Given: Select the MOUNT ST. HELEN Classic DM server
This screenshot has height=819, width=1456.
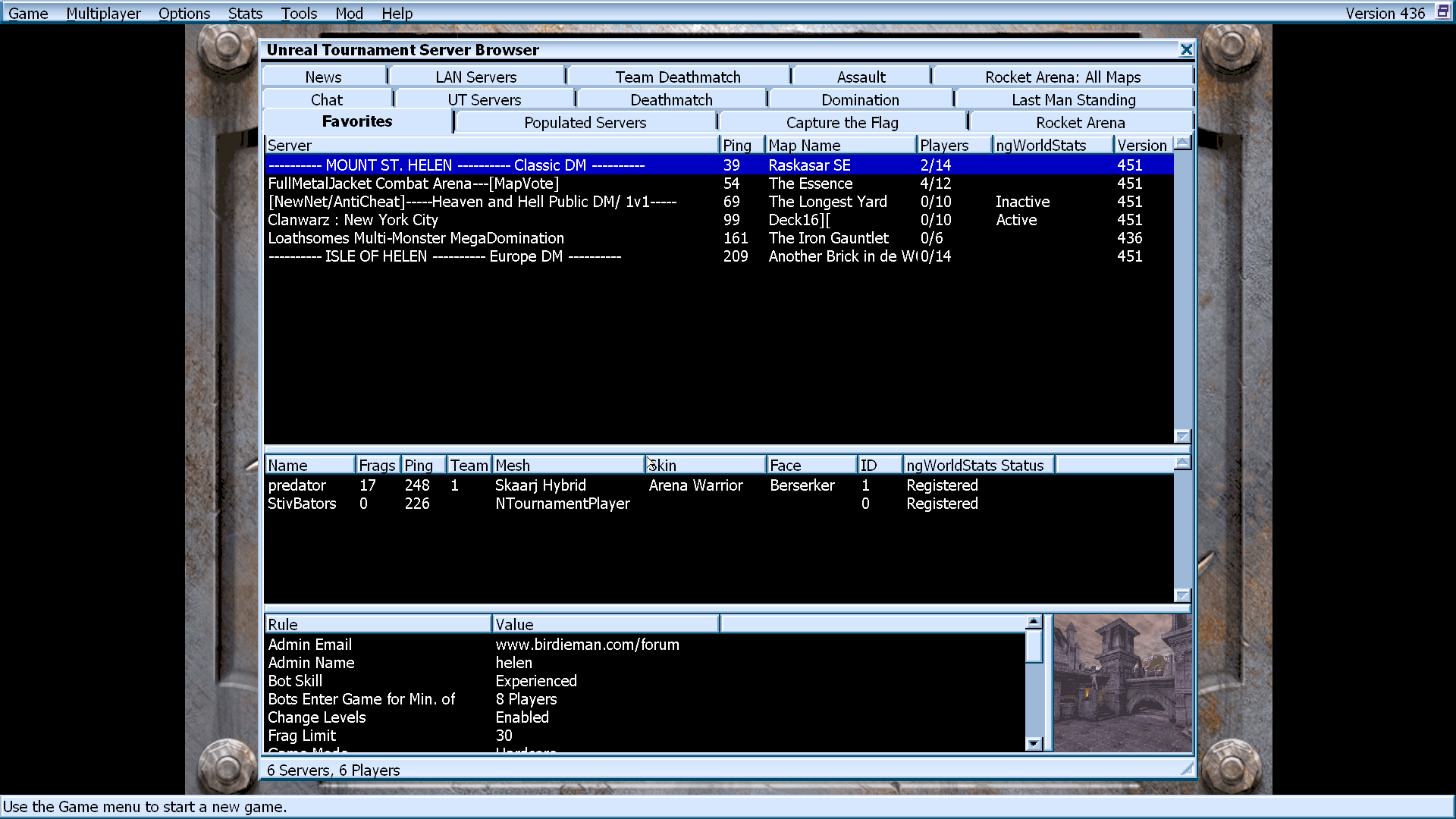Looking at the screenshot, I should [719, 165].
